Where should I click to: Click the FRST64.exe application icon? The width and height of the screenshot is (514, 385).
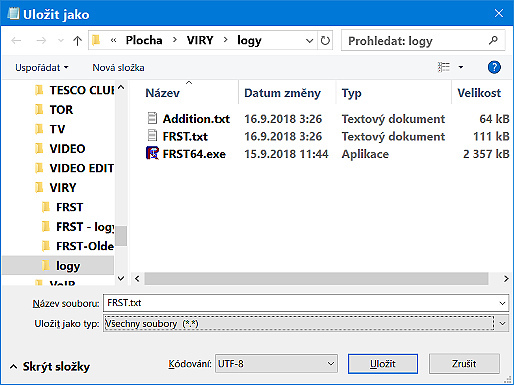click(152, 153)
